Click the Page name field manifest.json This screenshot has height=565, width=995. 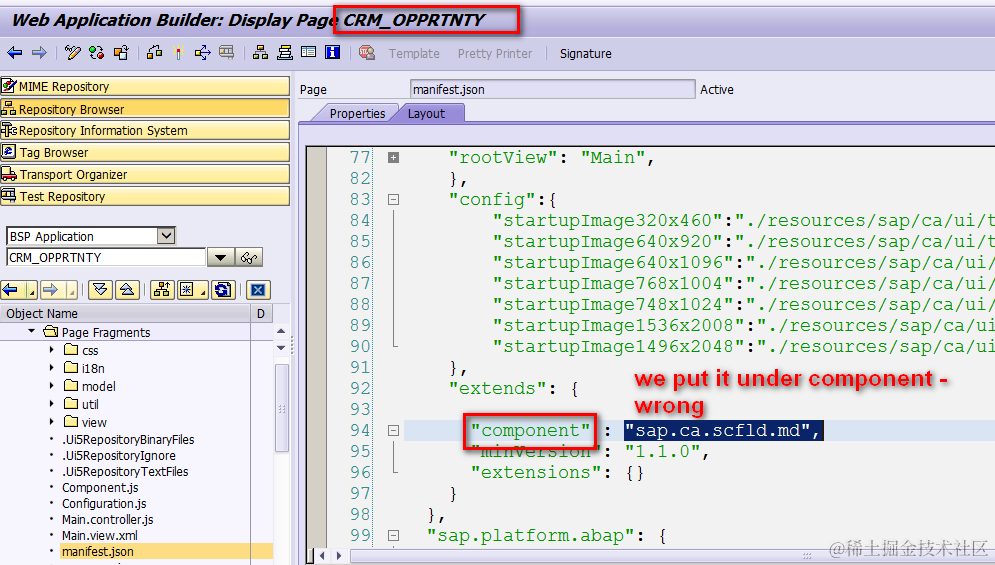(553, 89)
